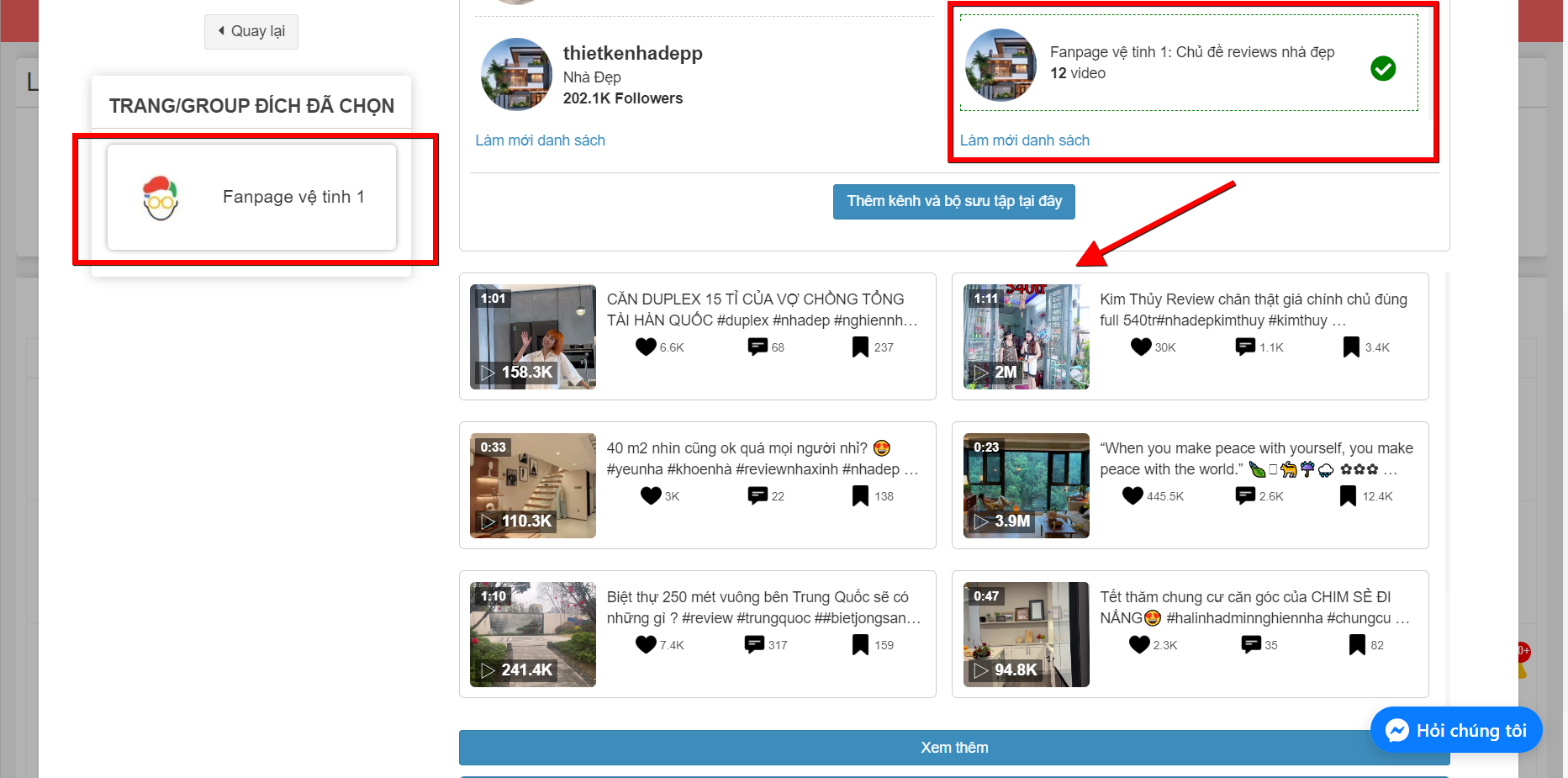Click heart icon showing 2.3K likes
The image size is (1568, 778).
point(1139,644)
